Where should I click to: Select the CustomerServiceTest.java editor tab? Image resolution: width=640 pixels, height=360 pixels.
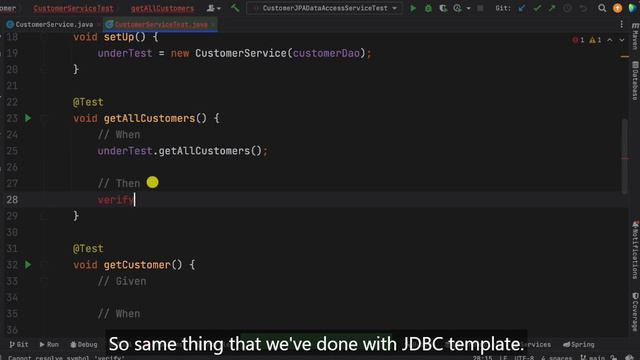pos(160,24)
